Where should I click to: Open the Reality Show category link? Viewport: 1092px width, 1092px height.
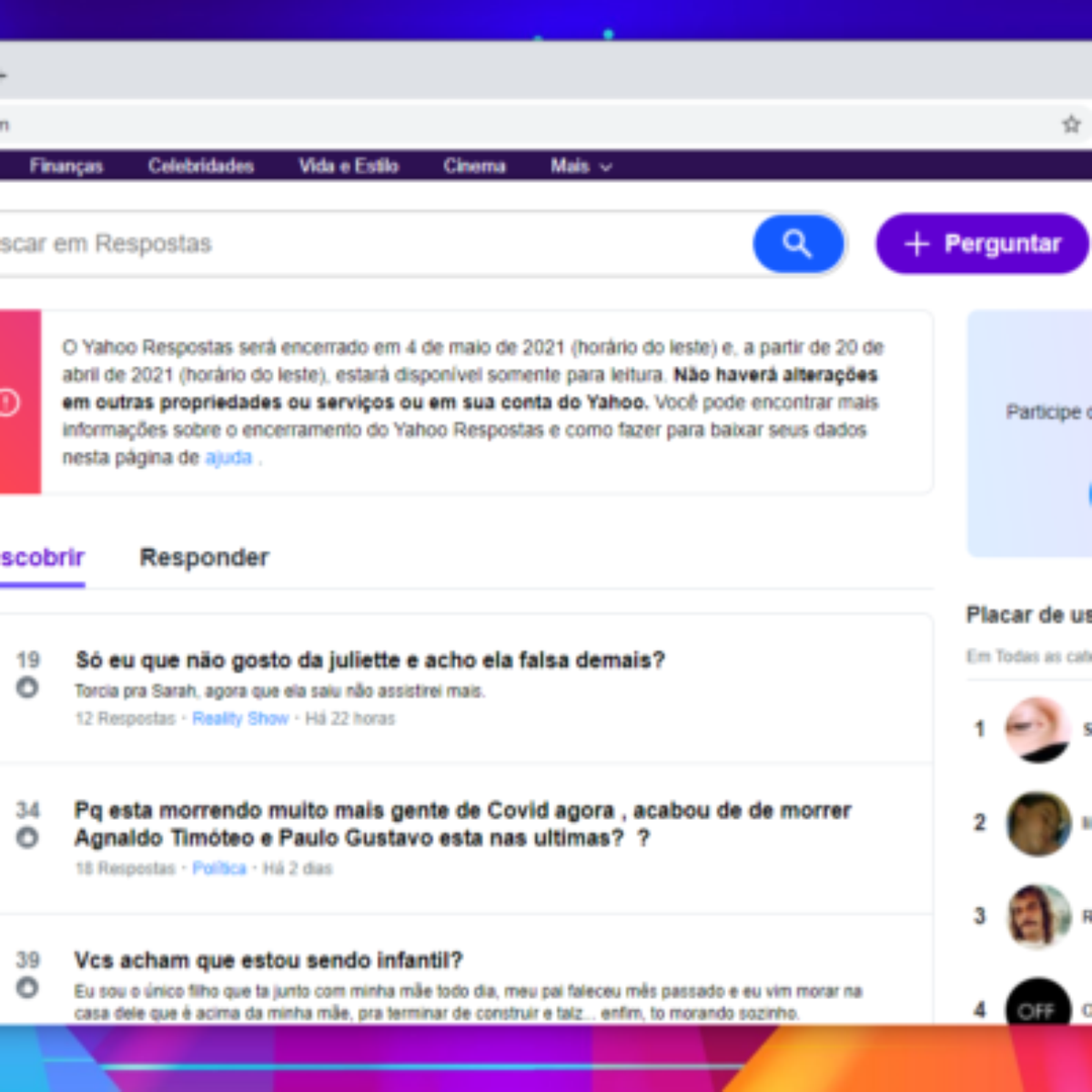(x=240, y=719)
